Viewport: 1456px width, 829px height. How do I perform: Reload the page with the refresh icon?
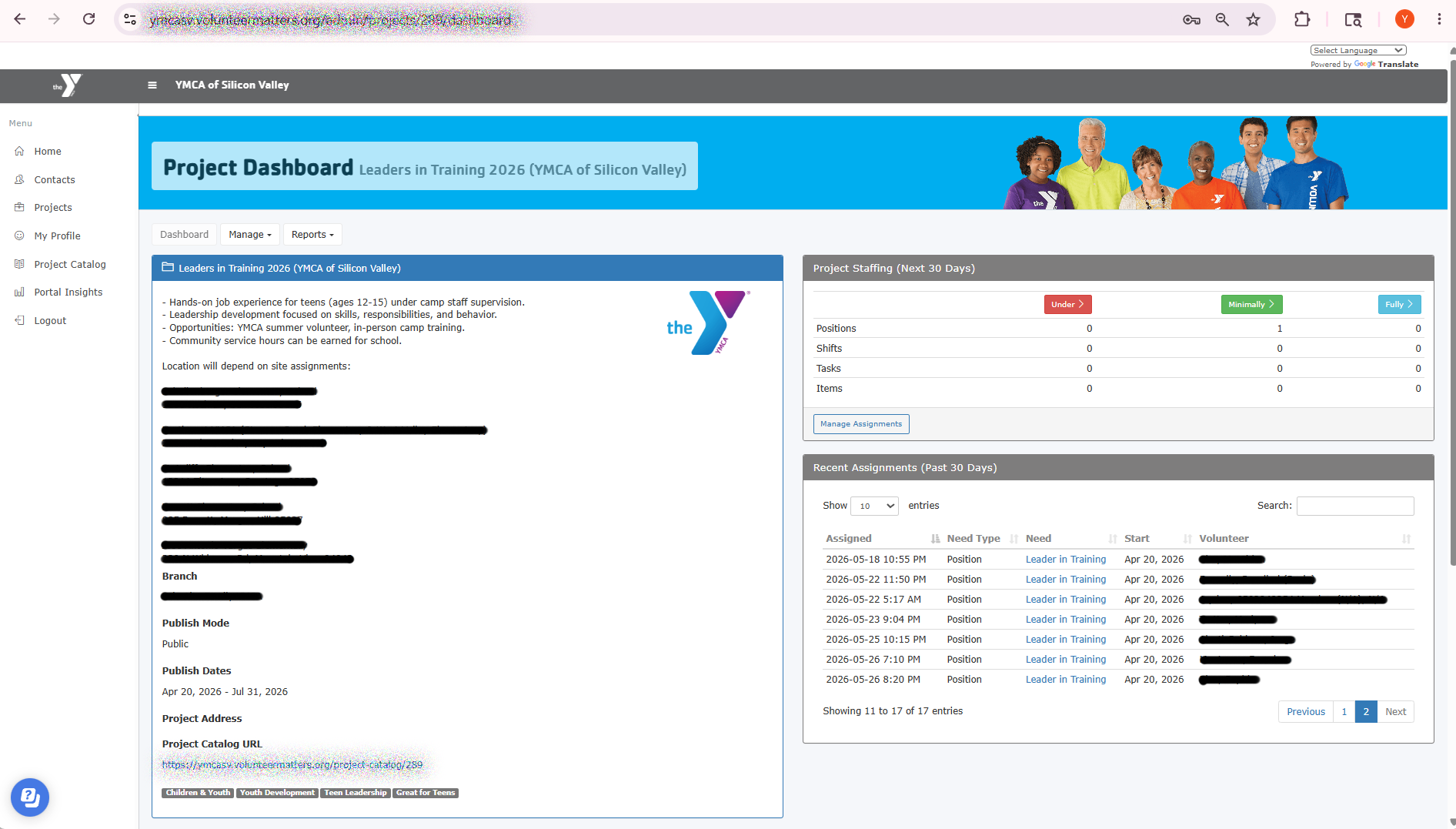click(88, 19)
